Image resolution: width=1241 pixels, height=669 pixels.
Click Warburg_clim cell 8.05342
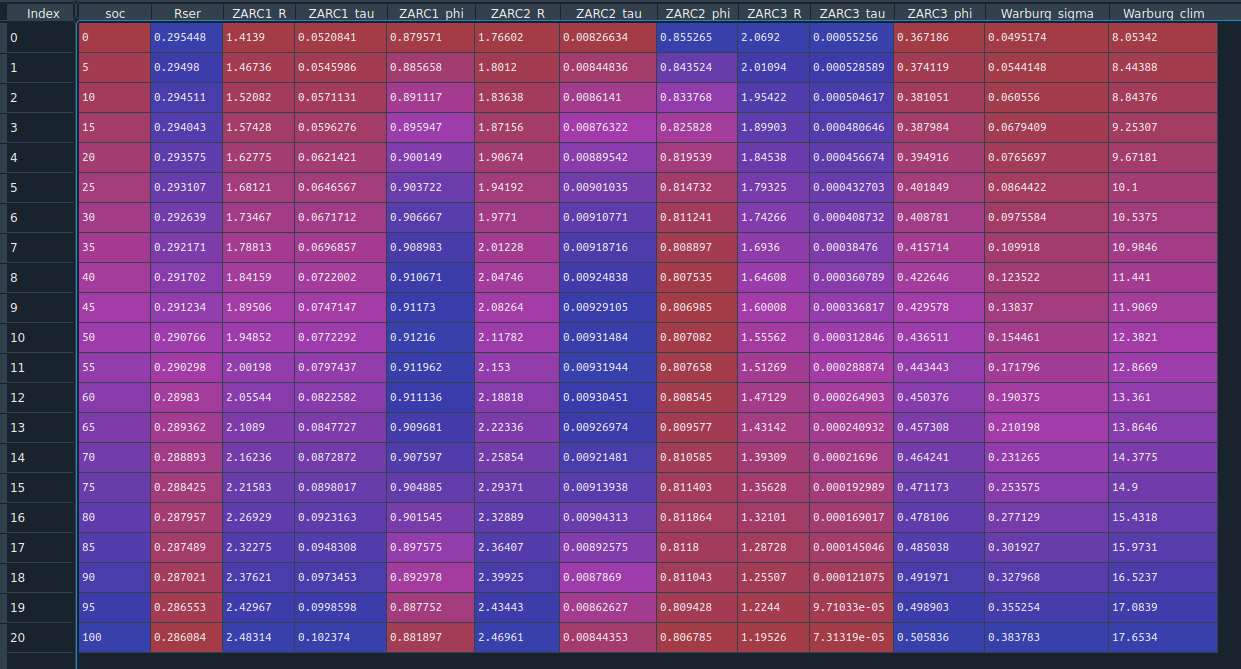click(x=1163, y=38)
